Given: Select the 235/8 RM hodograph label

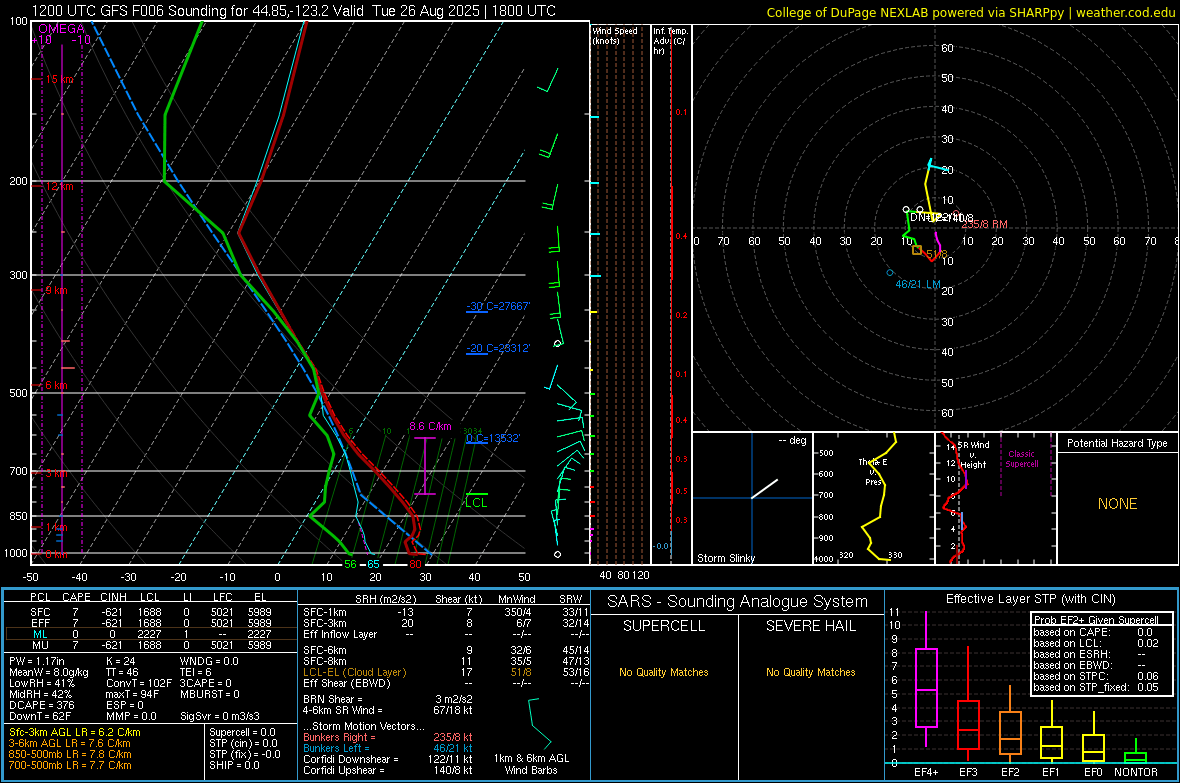Looking at the screenshot, I should [984, 224].
